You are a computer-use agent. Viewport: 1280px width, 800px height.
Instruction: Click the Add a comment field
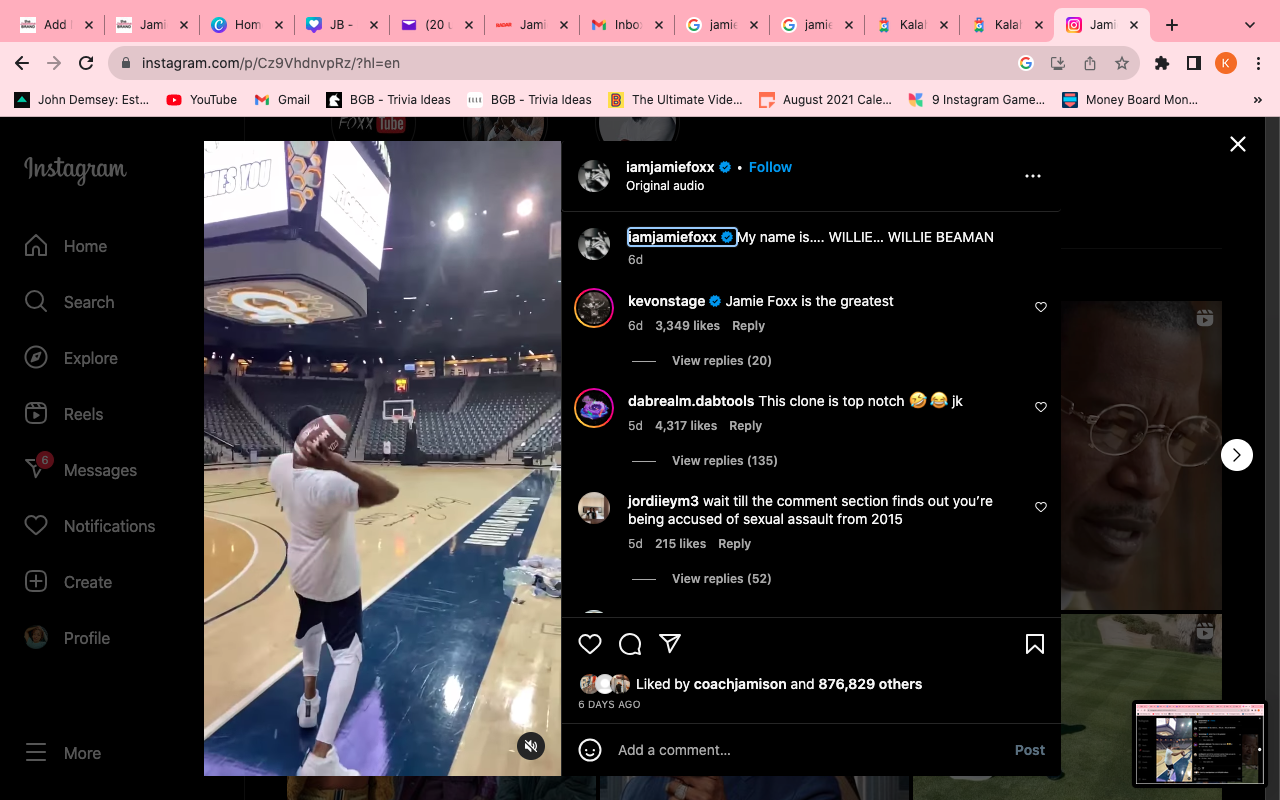[810, 750]
